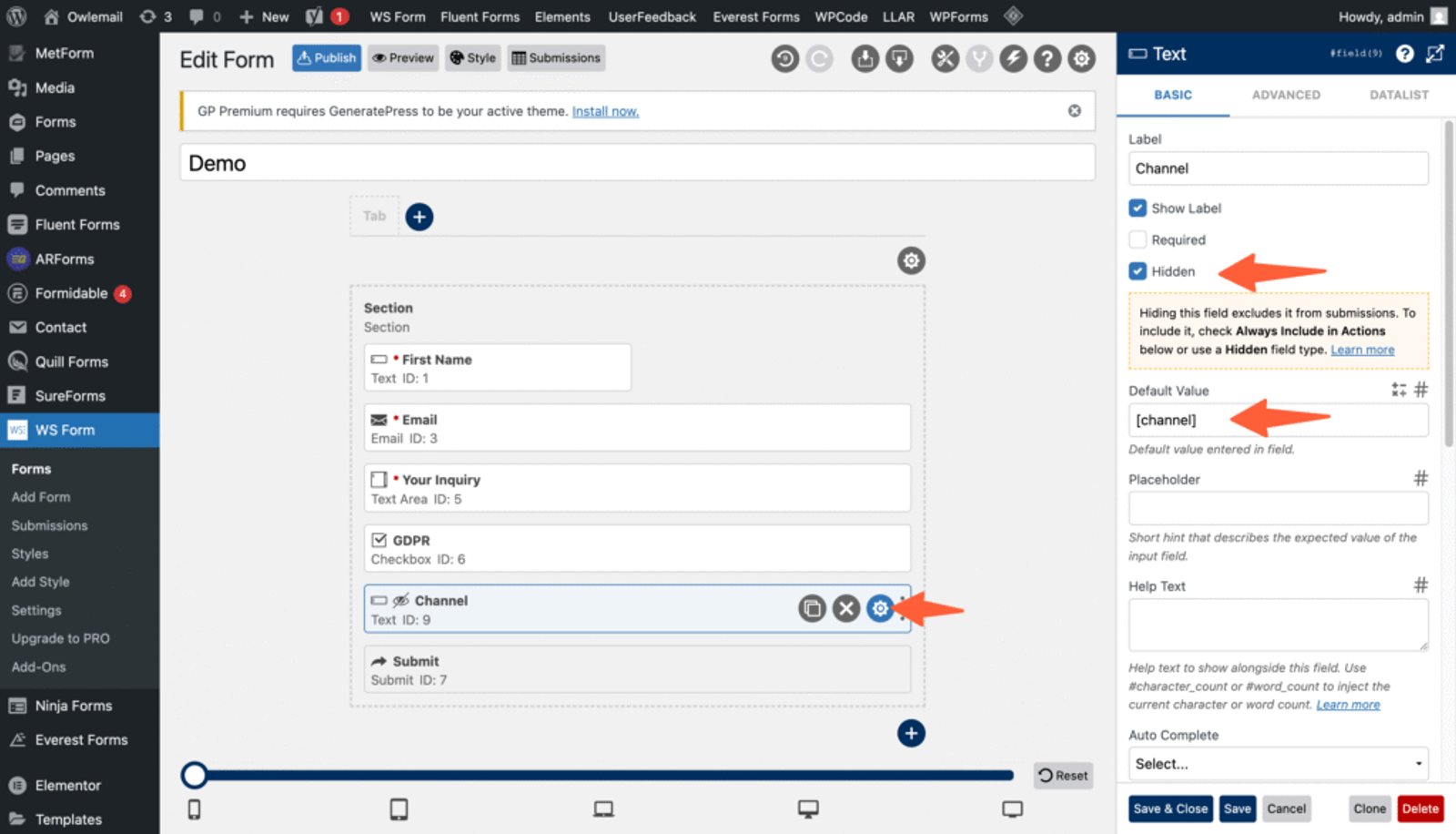Select the laptop breakpoint icon
The height and width of the screenshot is (834, 1456).
603,809
